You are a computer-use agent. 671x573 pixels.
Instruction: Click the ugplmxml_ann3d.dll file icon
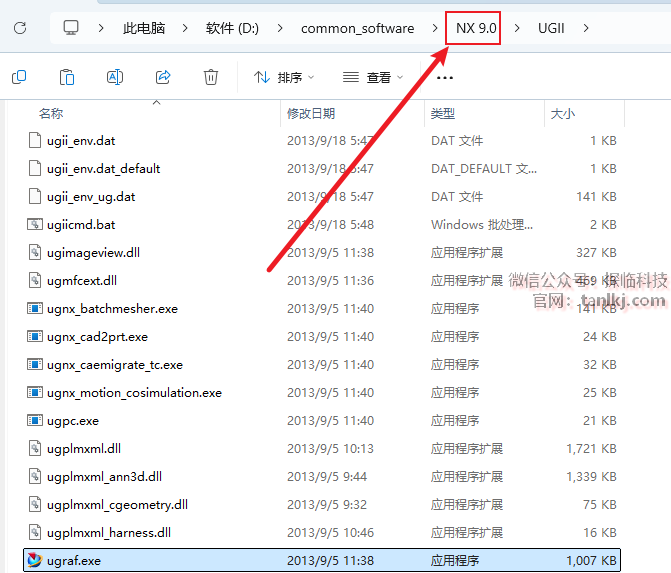(35, 476)
